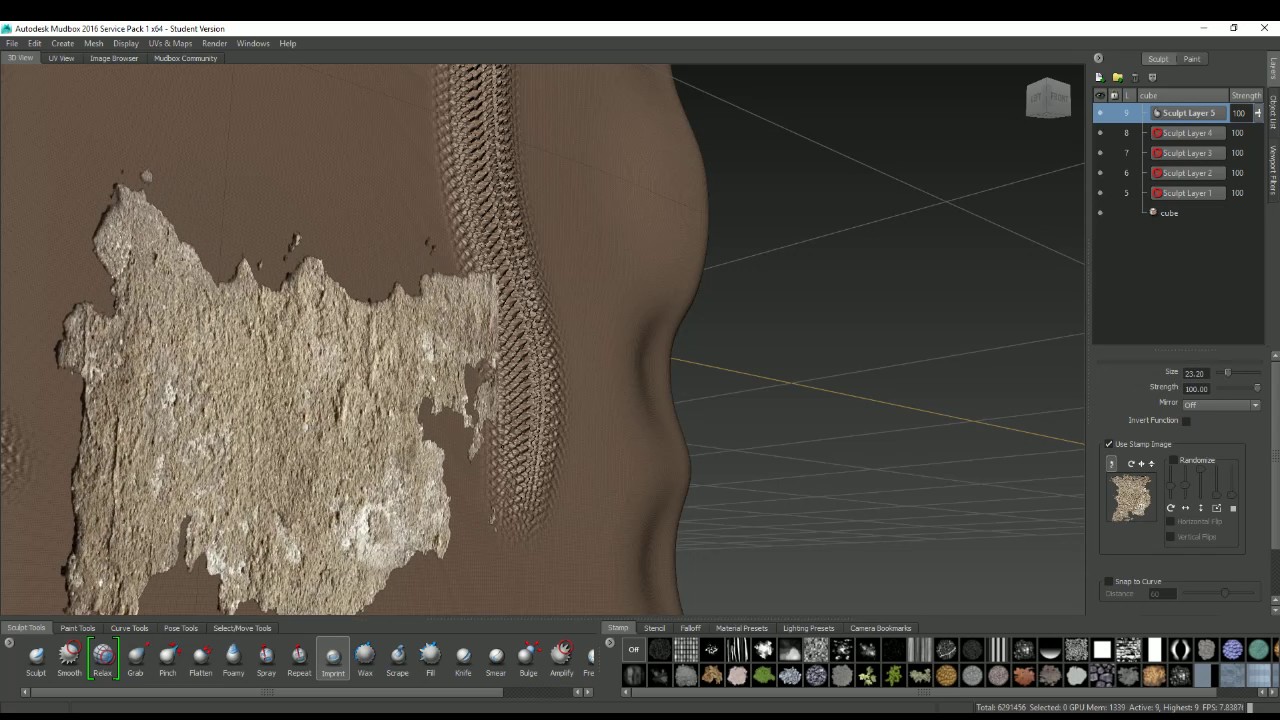The height and width of the screenshot is (720, 1280).
Task: Open the Mirror dropdown
Action: click(x=1221, y=405)
